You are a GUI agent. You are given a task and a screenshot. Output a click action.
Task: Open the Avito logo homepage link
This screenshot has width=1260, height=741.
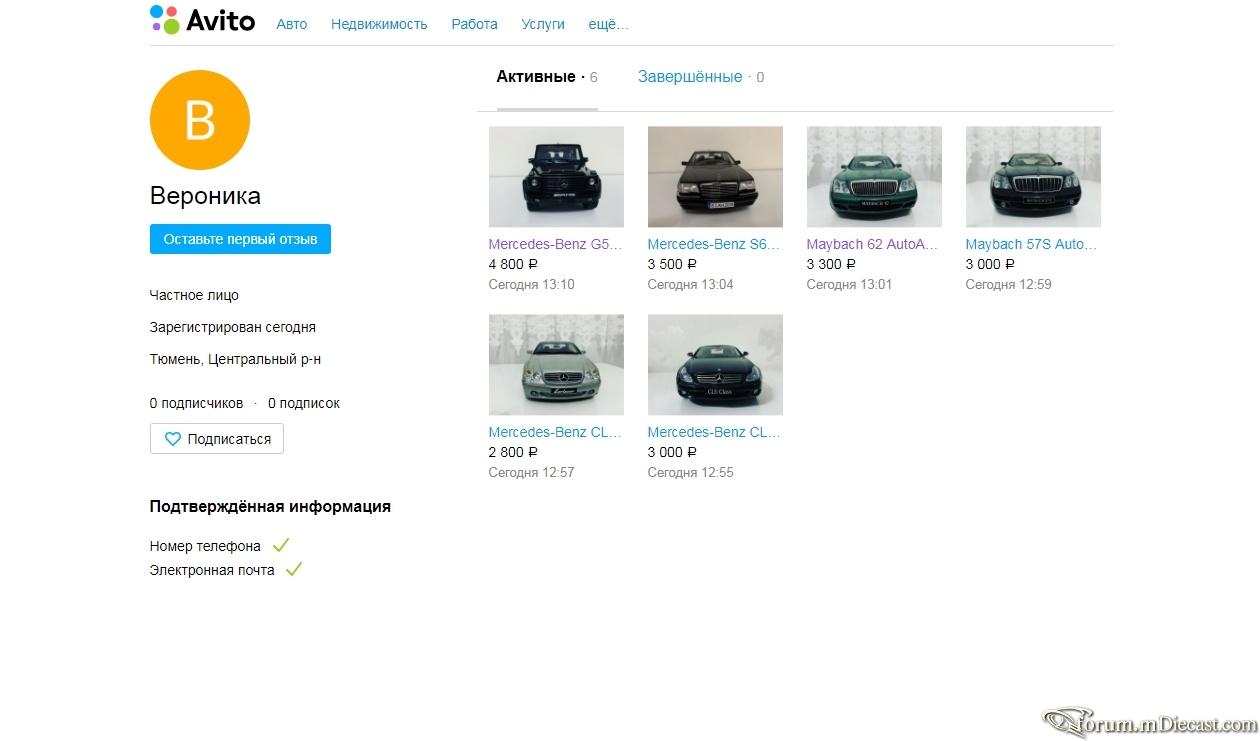[x=202, y=21]
